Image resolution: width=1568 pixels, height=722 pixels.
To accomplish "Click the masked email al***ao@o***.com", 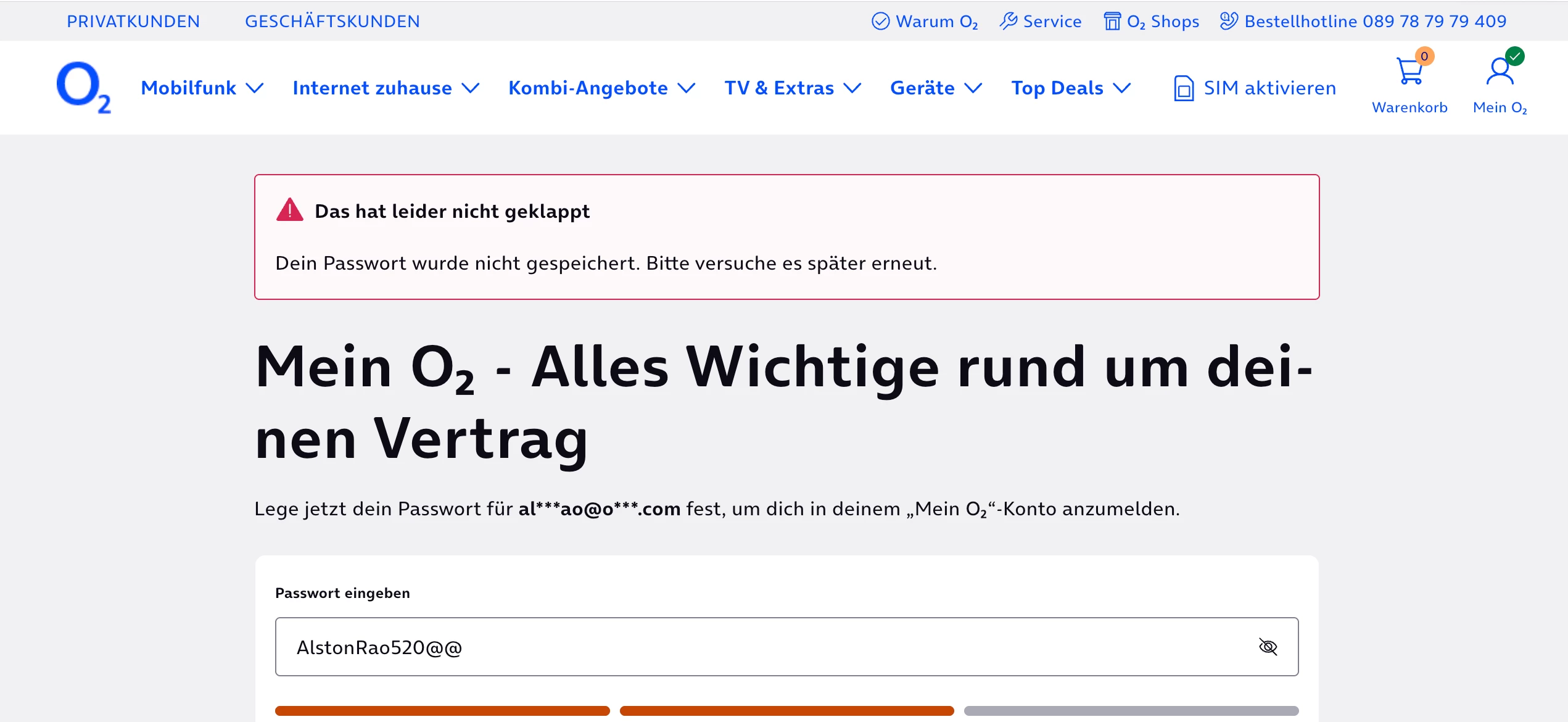I will [599, 509].
